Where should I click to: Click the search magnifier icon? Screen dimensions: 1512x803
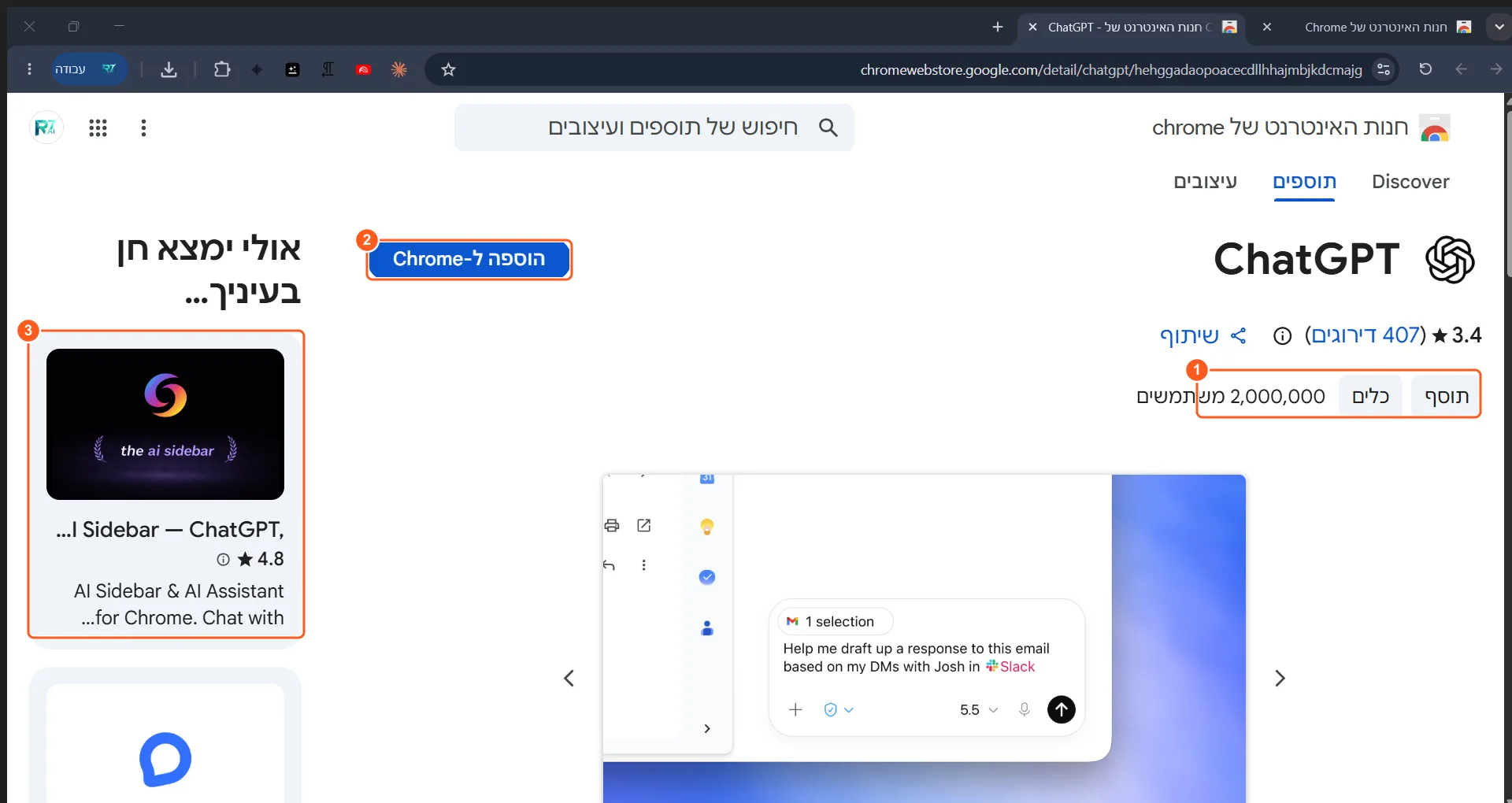tap(828, 128)
